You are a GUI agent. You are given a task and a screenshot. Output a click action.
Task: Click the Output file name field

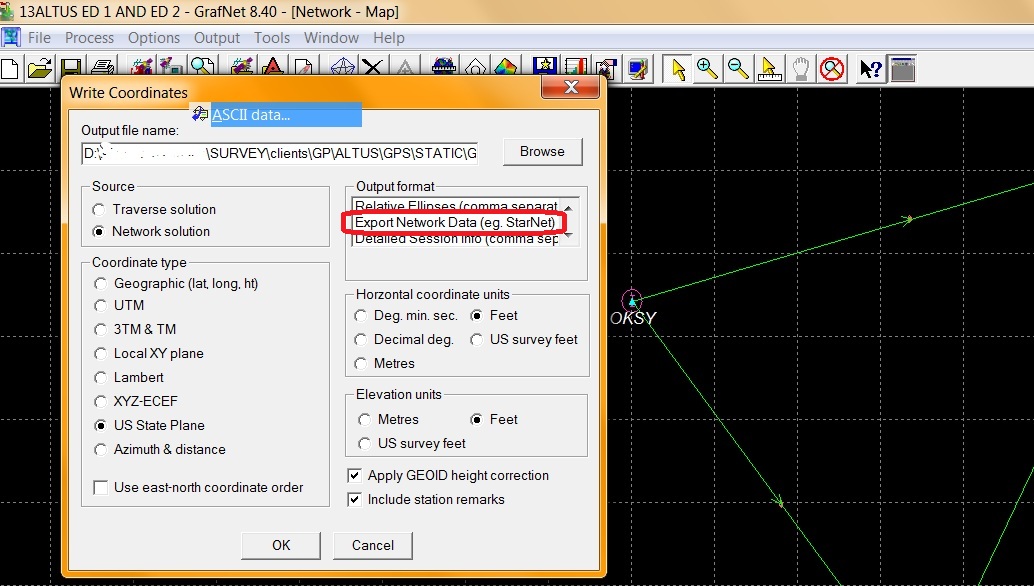(x=280, y=153)
